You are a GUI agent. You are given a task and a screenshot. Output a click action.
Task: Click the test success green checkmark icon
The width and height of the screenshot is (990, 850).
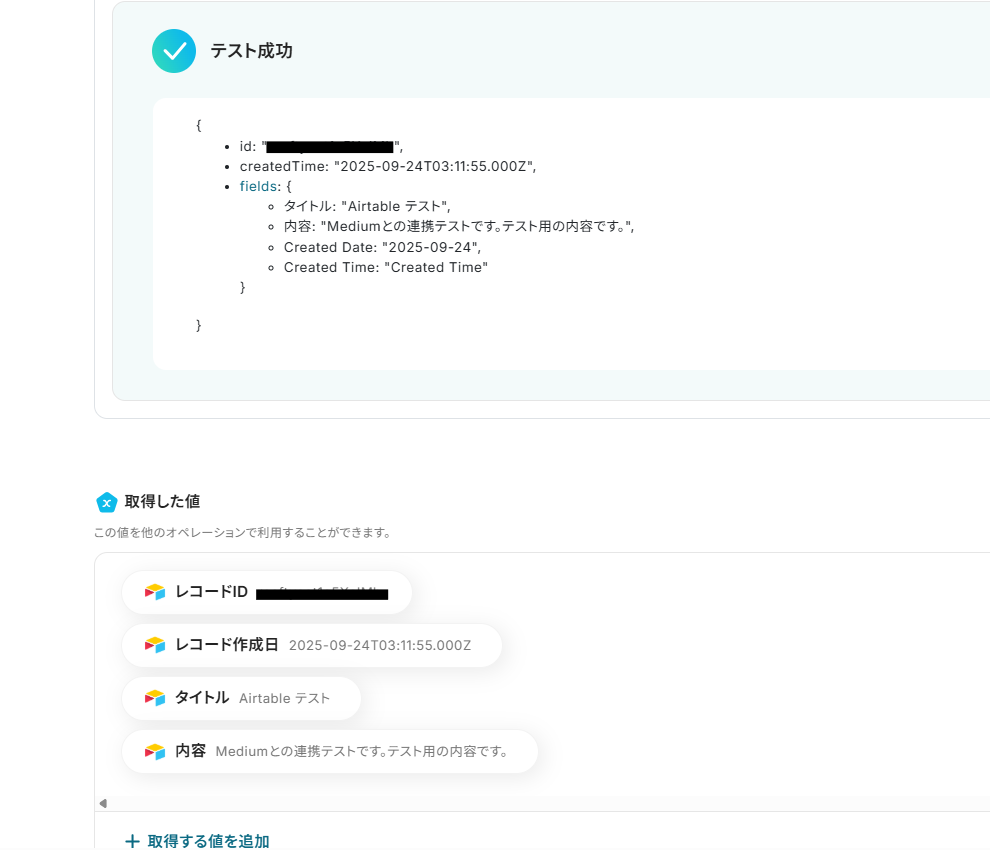pyautogui.click(x=174, y=51)
